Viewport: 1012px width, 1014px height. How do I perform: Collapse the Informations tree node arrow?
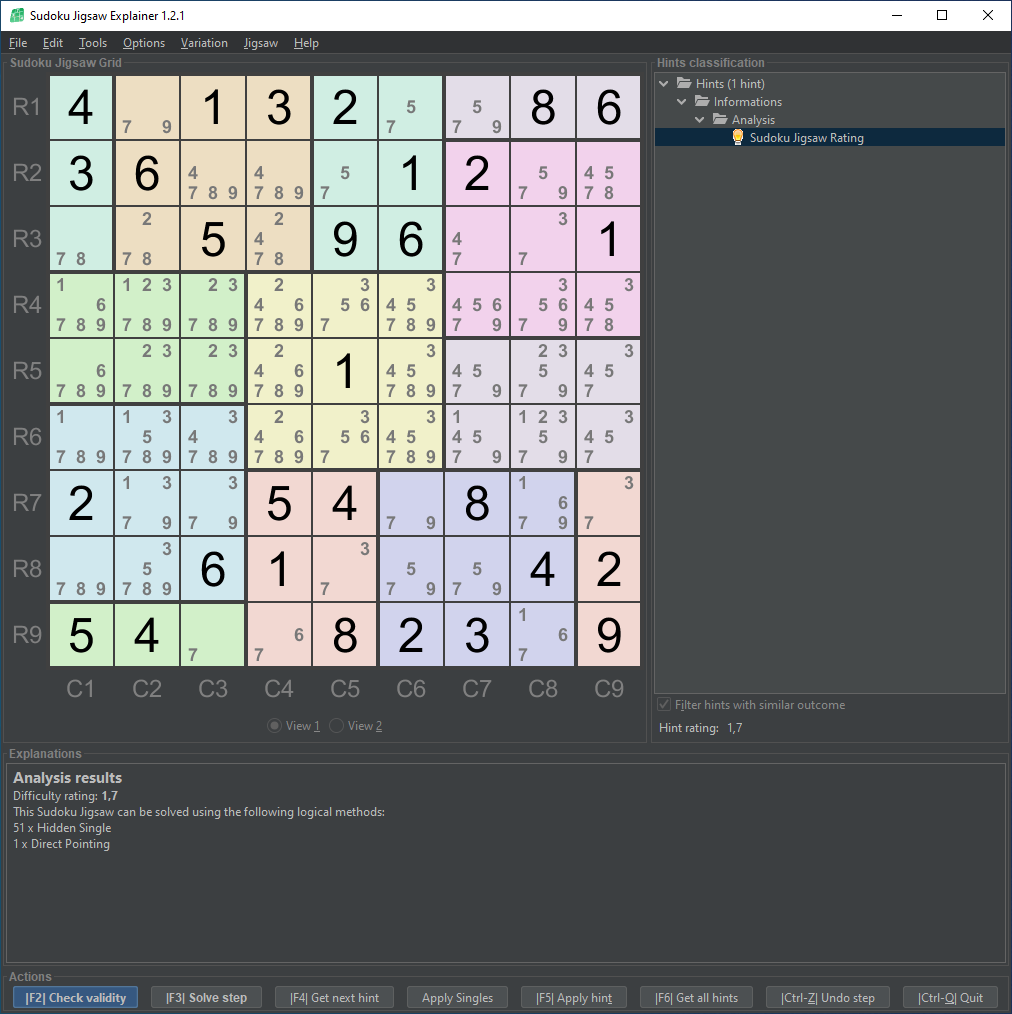click(x=682, y=102)
